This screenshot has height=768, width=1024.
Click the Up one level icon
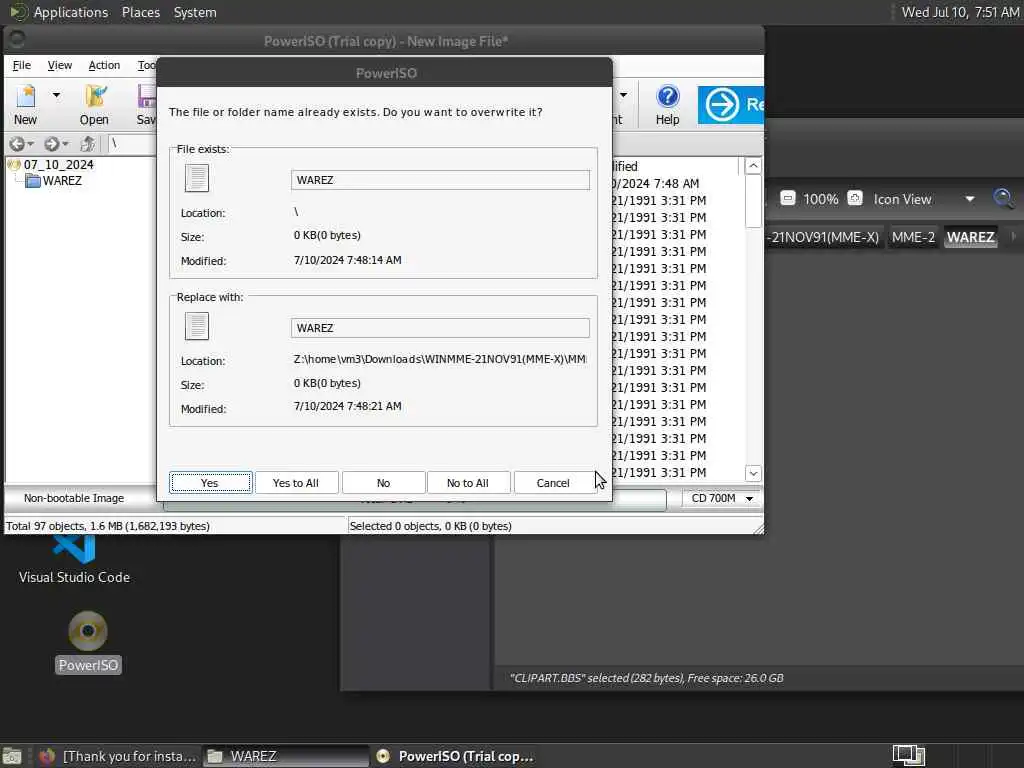[x=88, y=144]
